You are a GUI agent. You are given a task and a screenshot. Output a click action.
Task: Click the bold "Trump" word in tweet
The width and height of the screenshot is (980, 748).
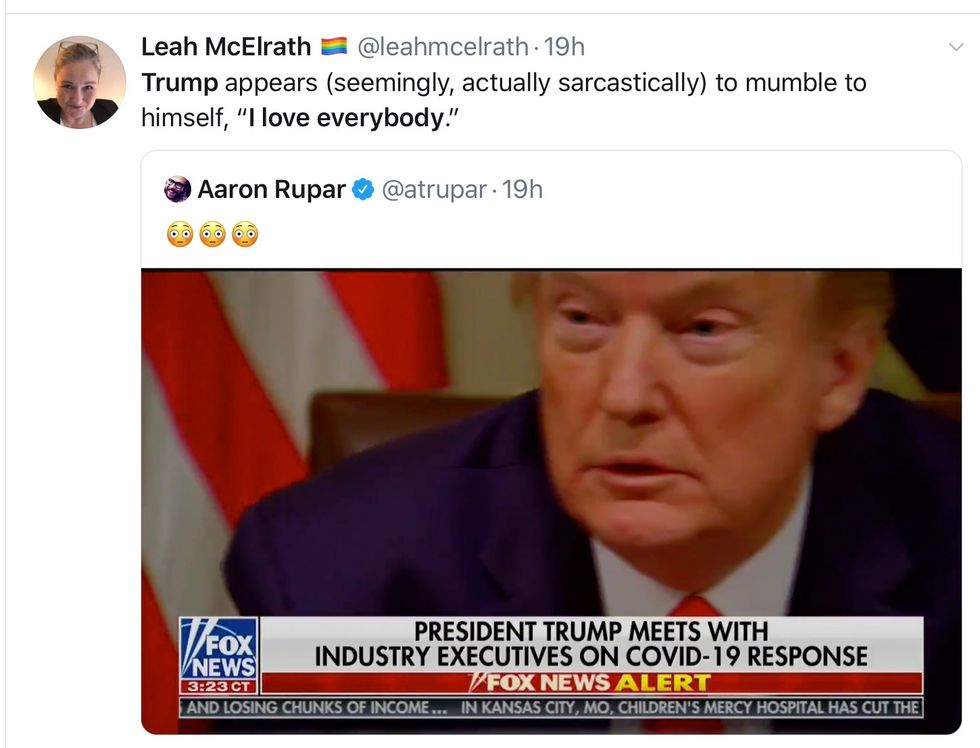[180, 82]
